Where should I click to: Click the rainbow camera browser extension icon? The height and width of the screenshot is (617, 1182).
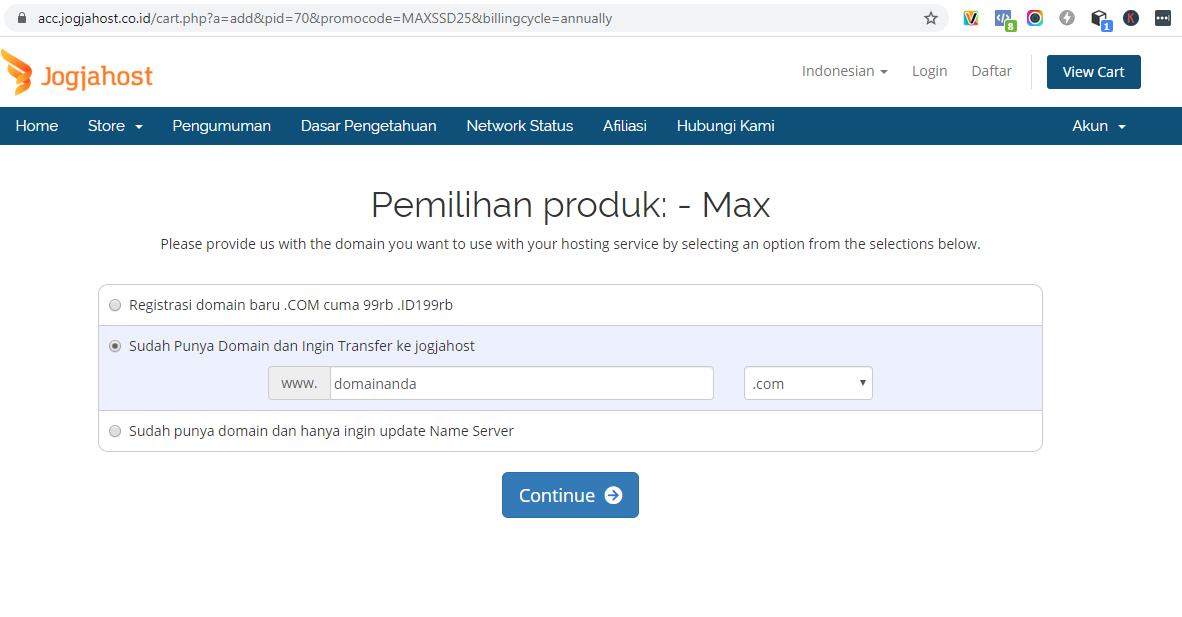click(x=1035, y=18)
